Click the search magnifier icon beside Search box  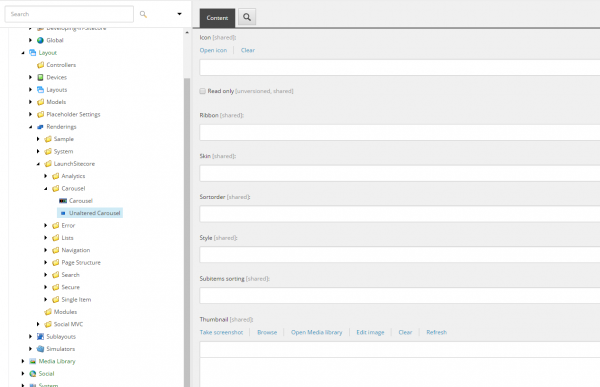click(143, 14)
